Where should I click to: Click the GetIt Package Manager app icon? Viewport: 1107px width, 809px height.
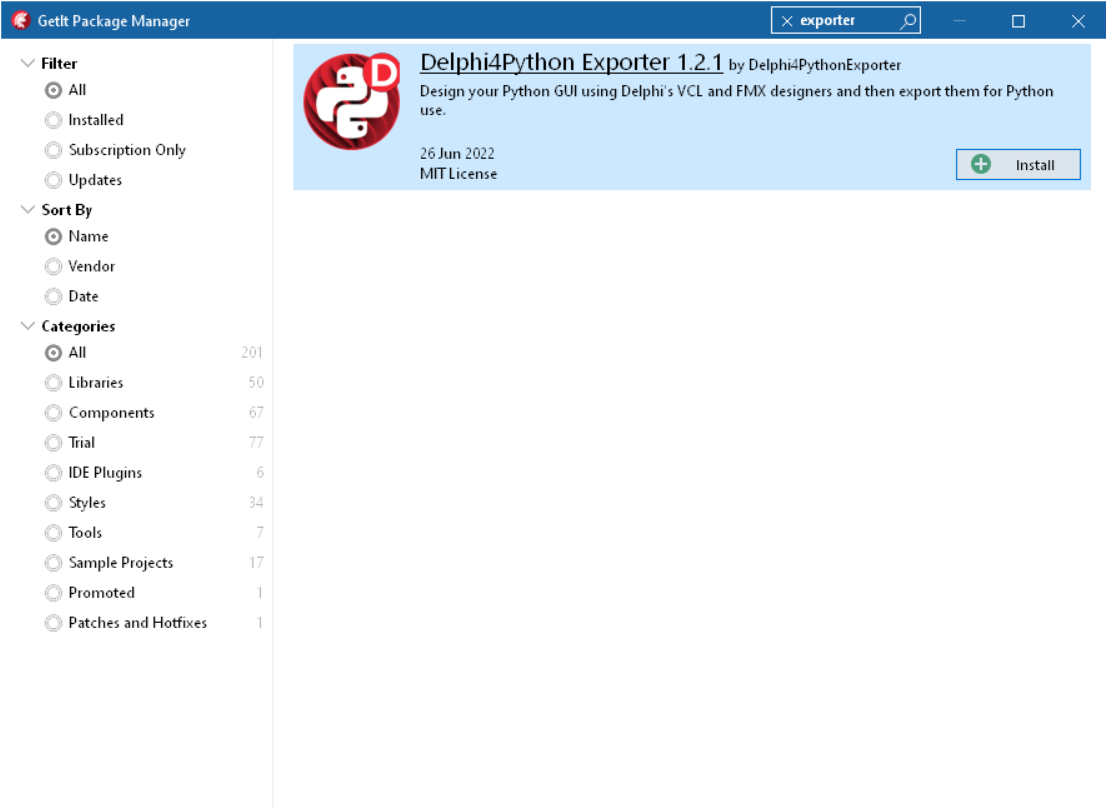coord(21,20)
